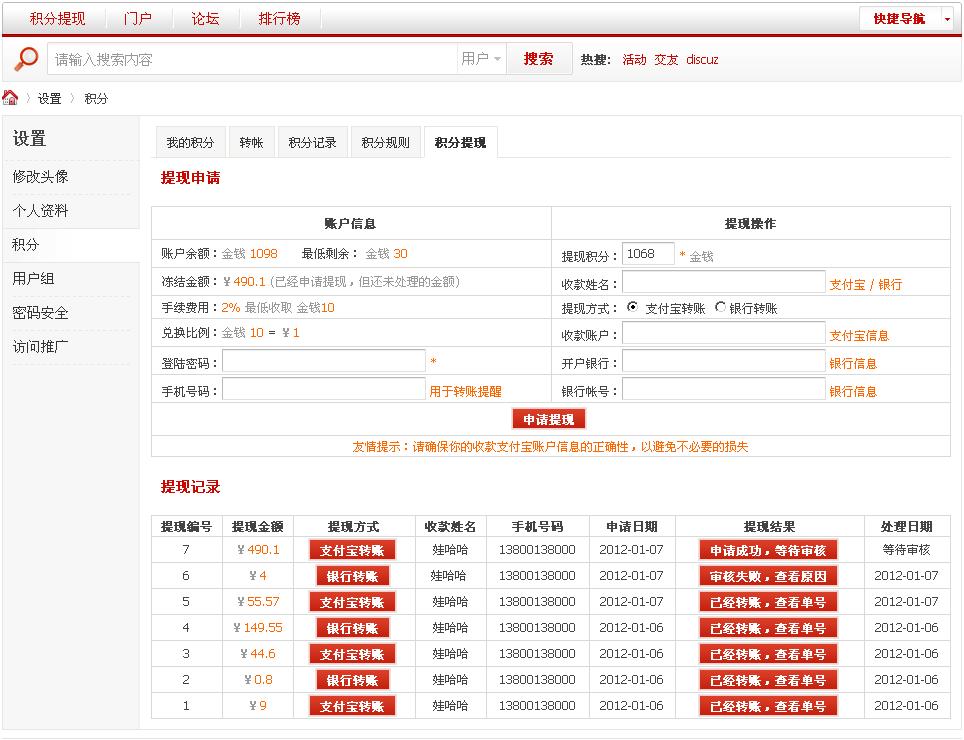Click the 申请提现 submit button
The image size is (964, 740).
[548, 419]
